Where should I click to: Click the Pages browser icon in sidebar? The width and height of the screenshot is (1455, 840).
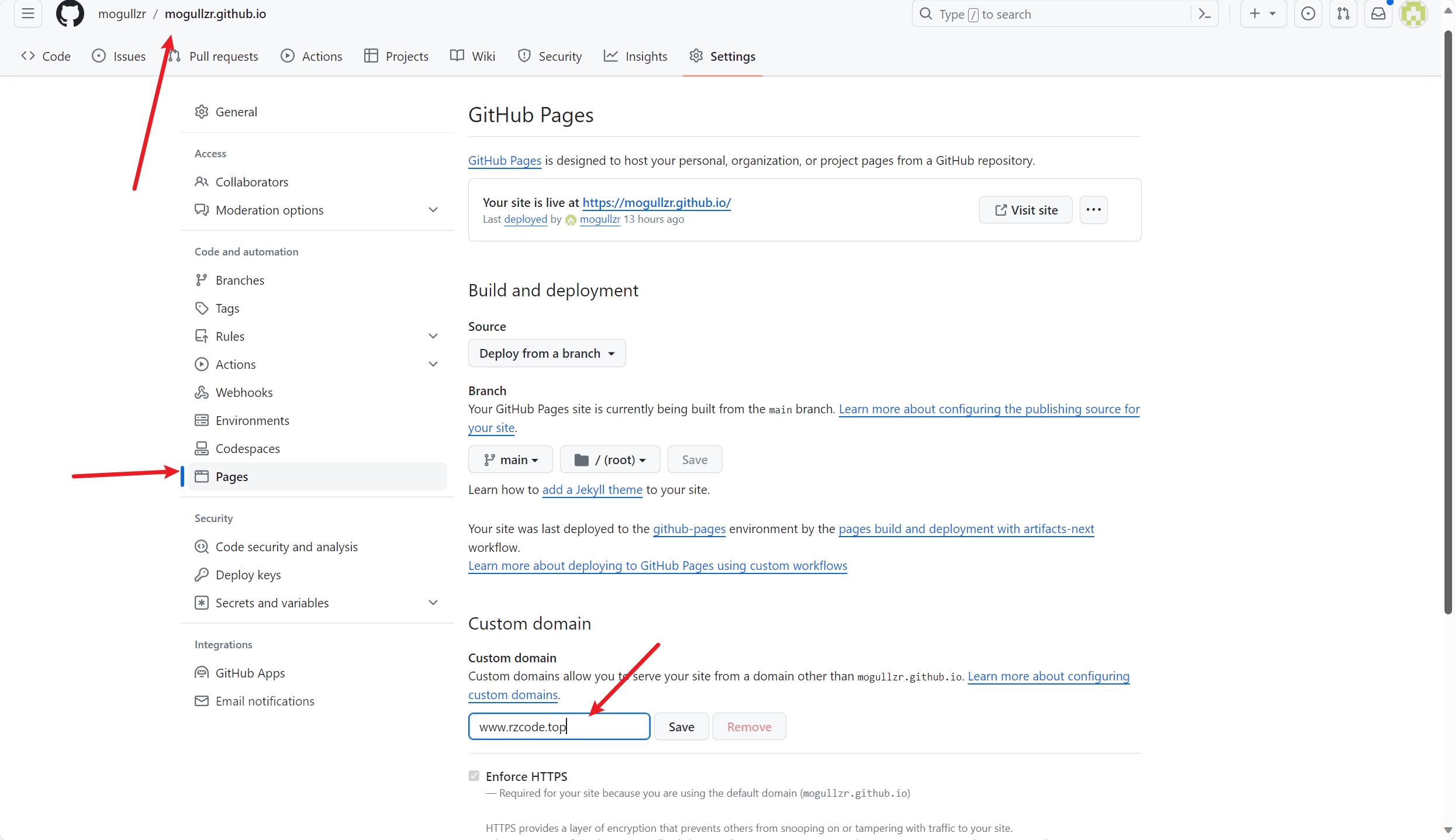tap(202, 476)
